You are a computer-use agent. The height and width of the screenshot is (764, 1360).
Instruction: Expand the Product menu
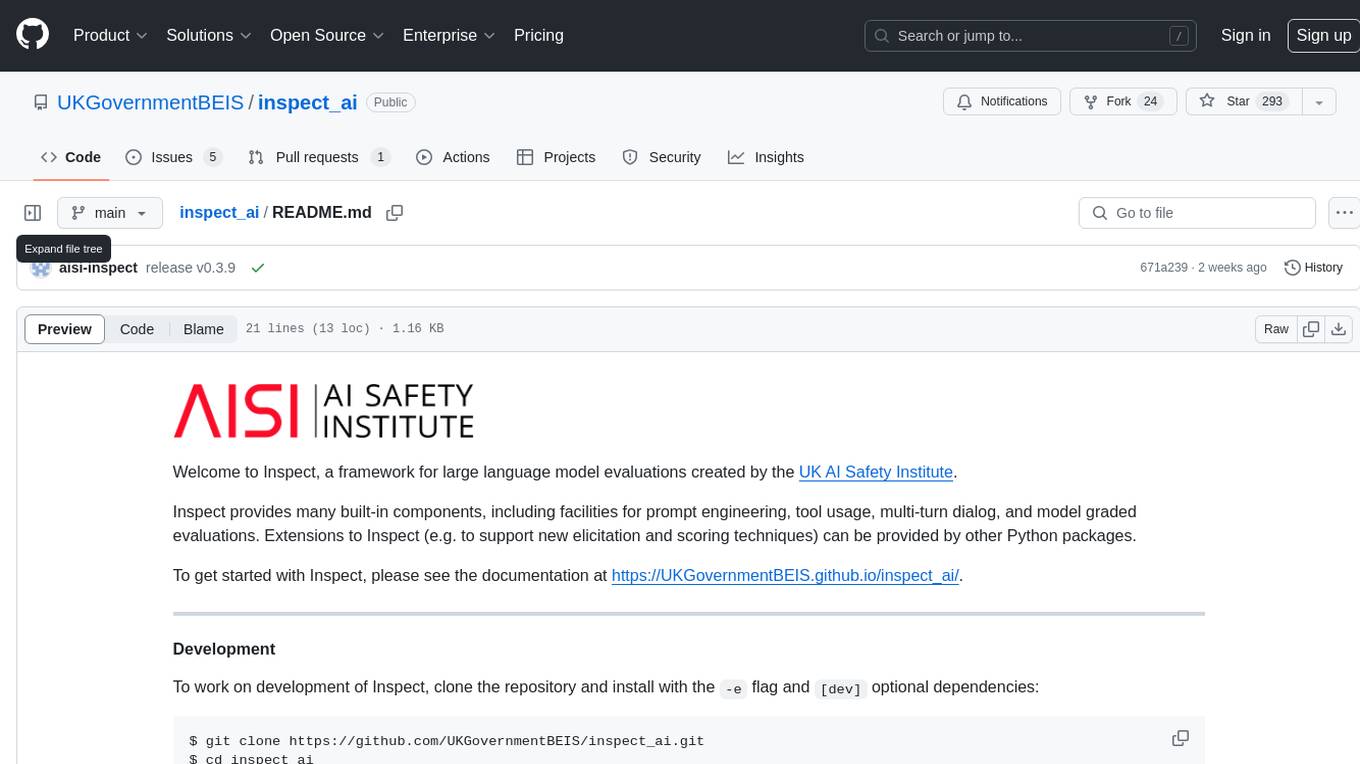point(110,35)
